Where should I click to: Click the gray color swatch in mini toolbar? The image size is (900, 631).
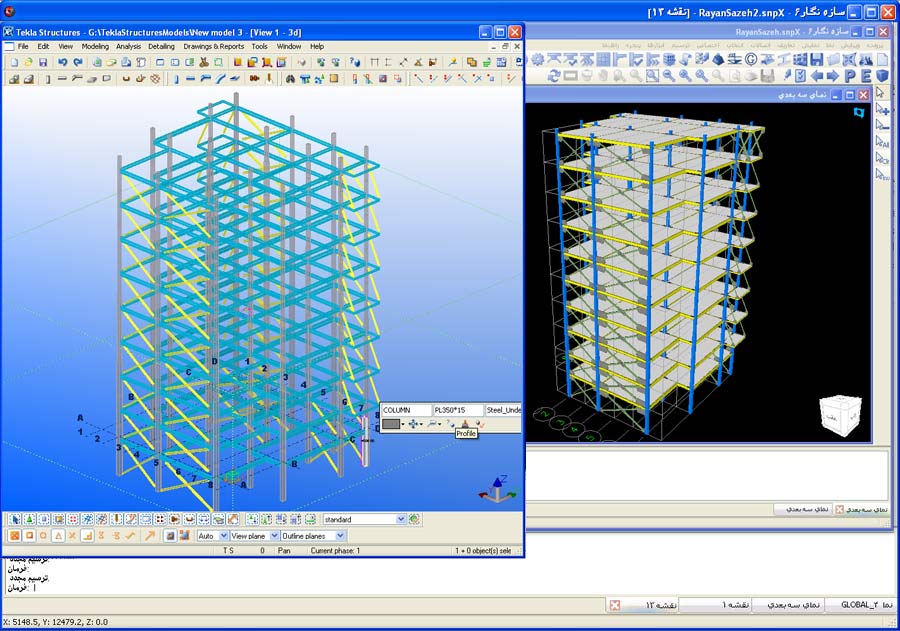[390, 424]
